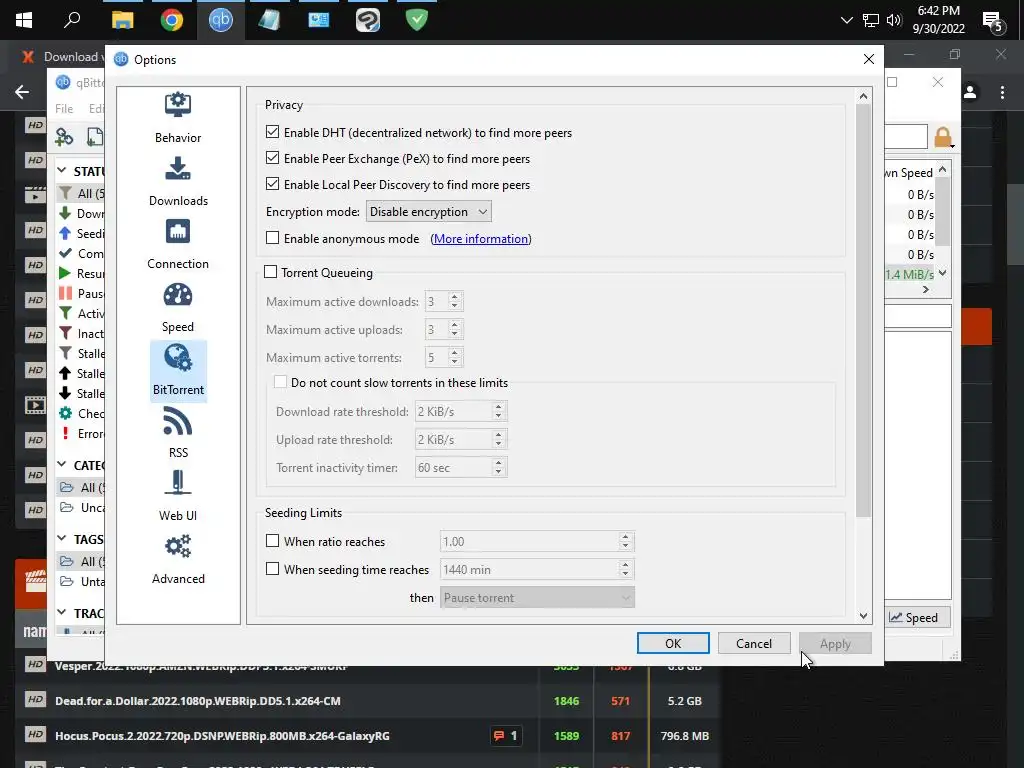Viewport: 1024px width, 768px height.
Task: Click the green shield taskbar icon
Action: (x=417, y=20)
